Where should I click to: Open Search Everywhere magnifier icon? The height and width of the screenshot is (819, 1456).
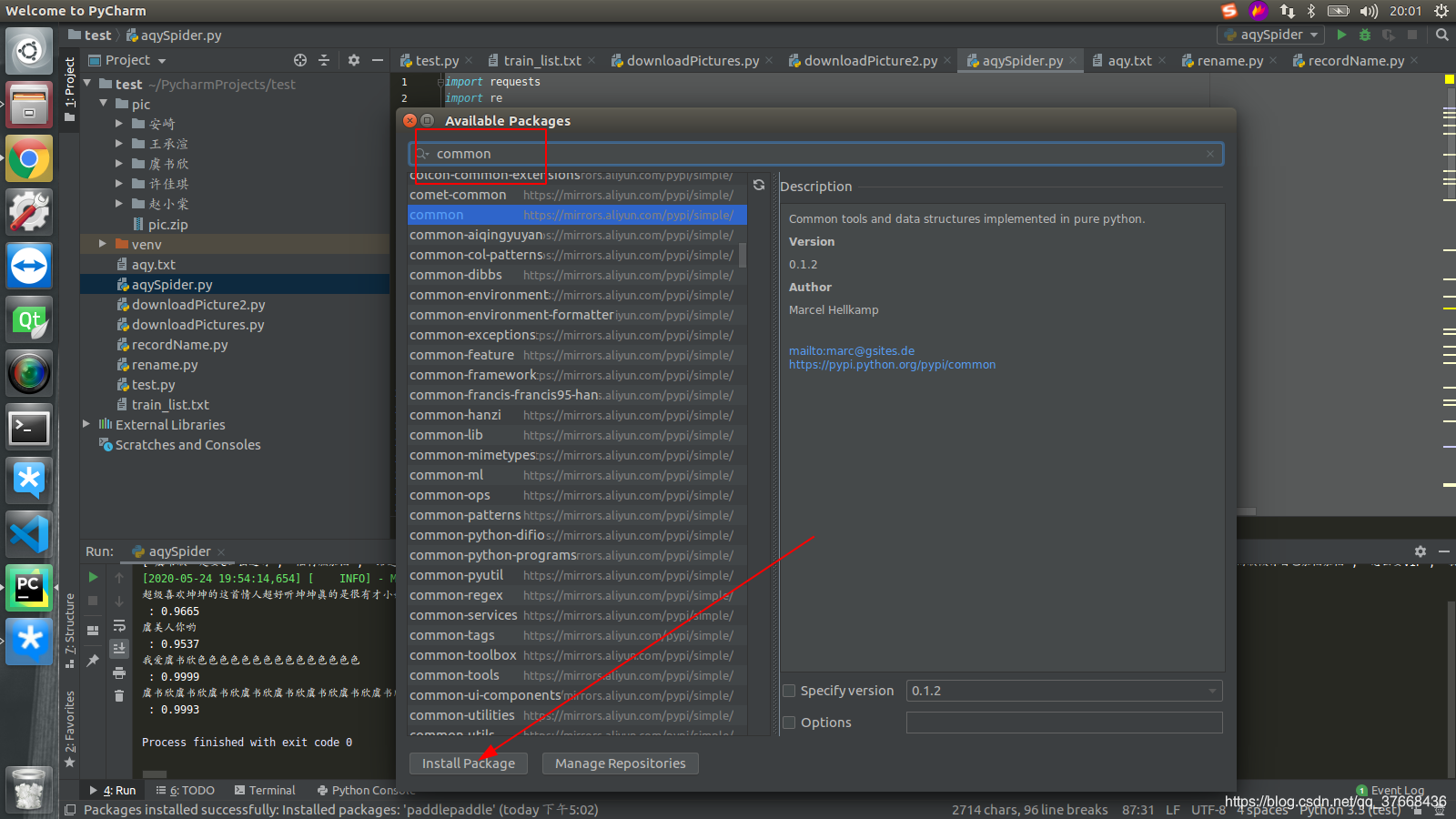[1441, 35]
